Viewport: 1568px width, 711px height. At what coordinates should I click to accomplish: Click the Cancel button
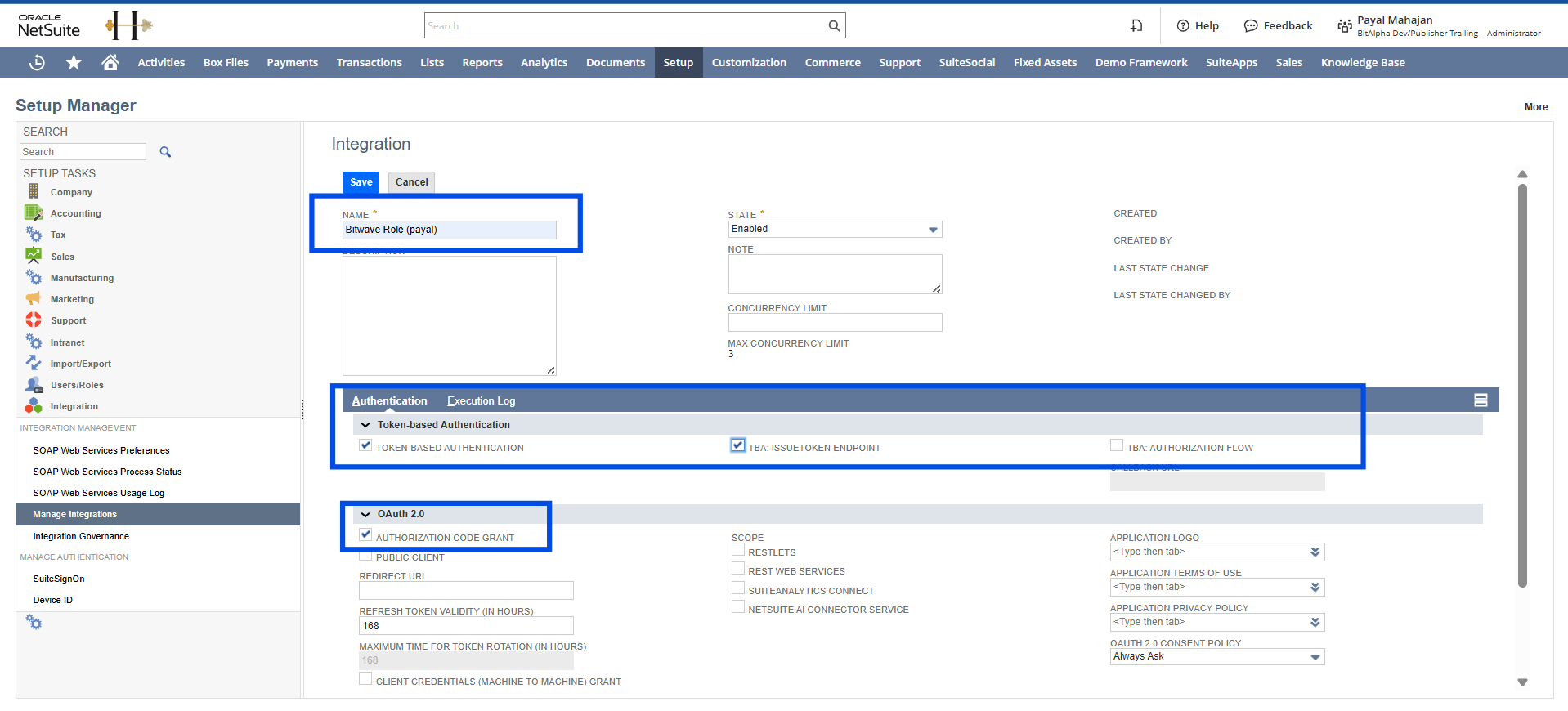coord(411,182)
